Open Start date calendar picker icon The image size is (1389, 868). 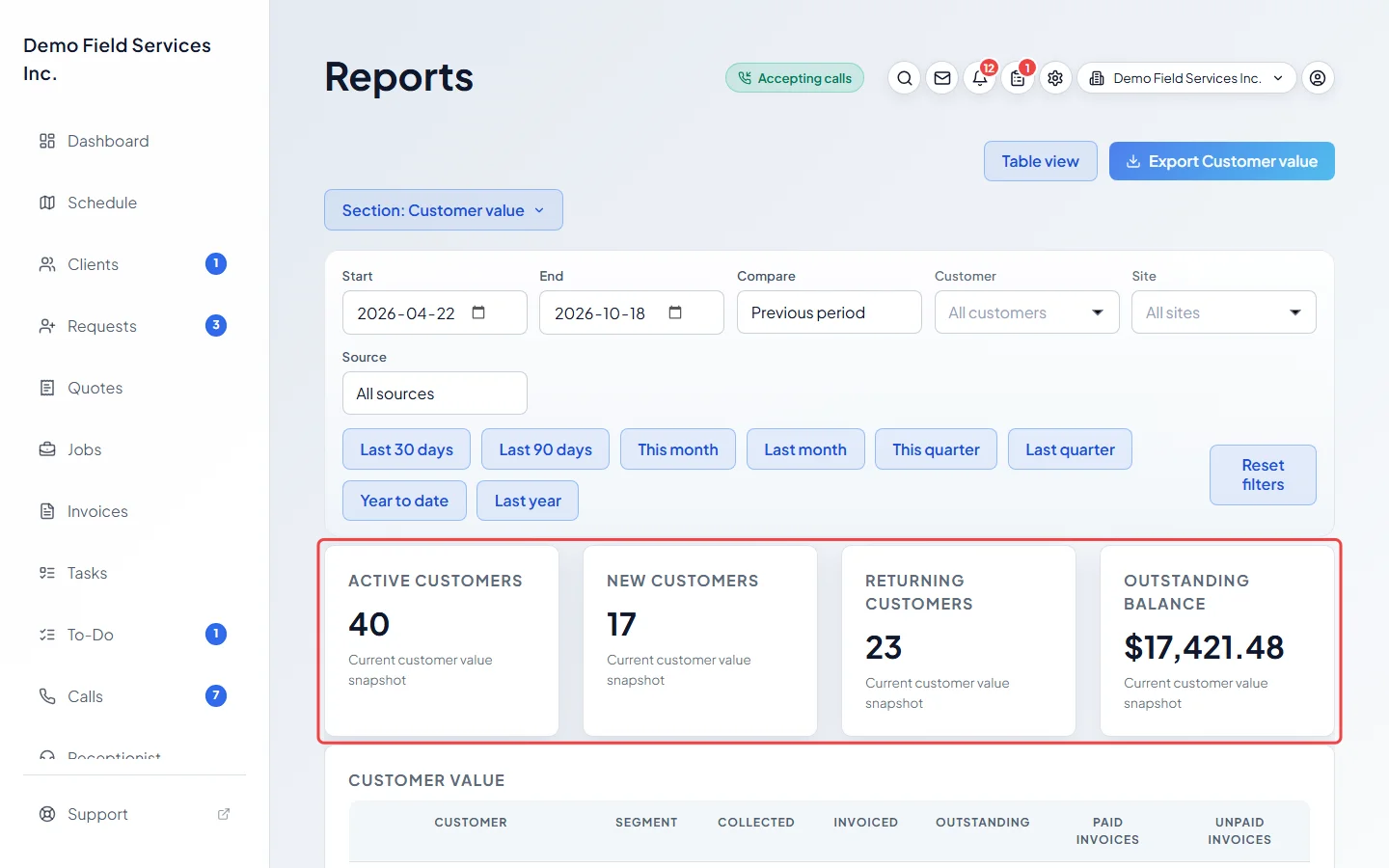478,312
